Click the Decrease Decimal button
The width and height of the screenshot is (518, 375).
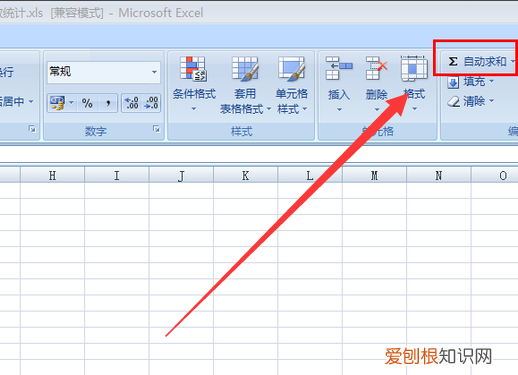151,103
